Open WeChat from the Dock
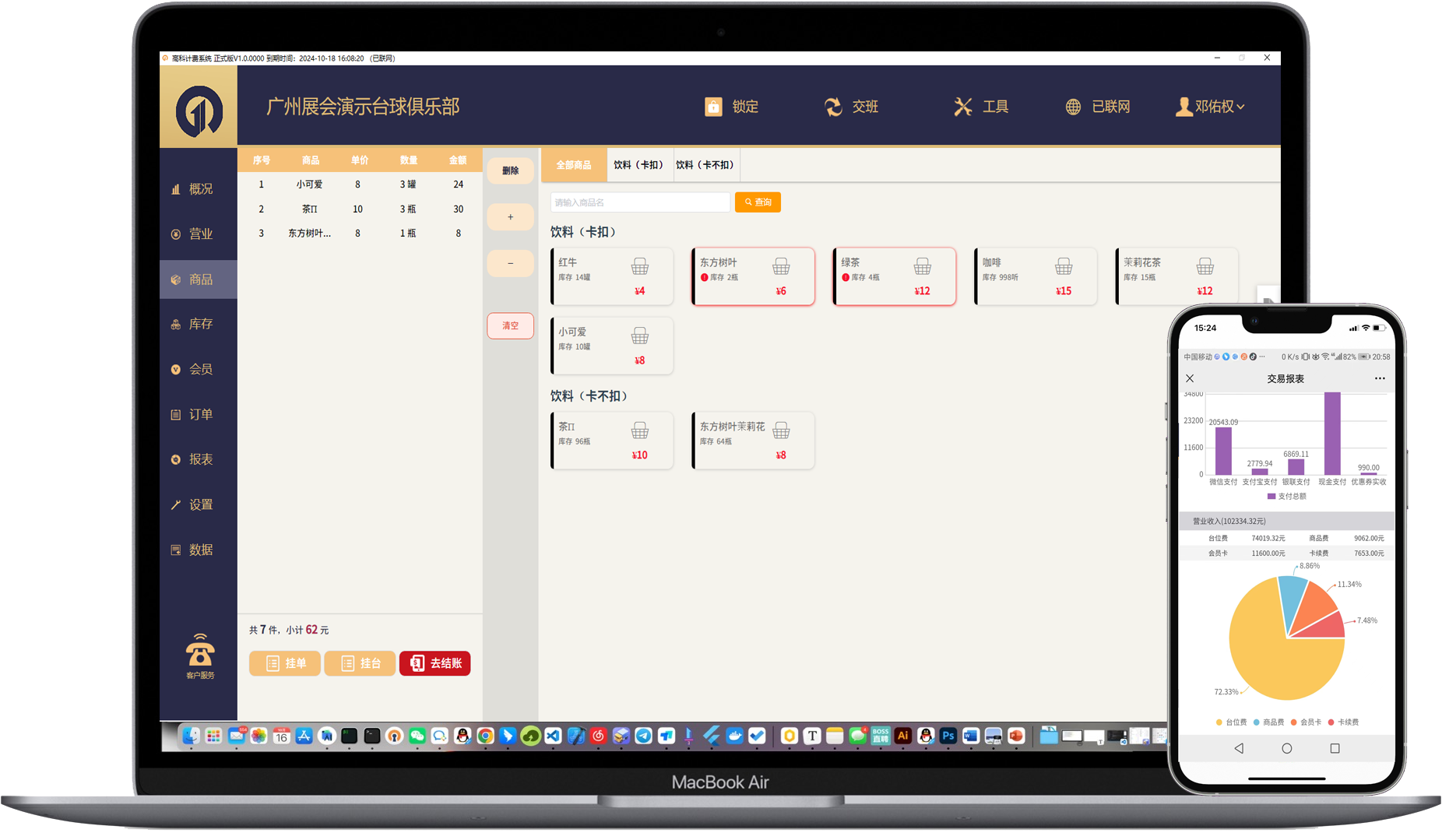 pos(417,736)
